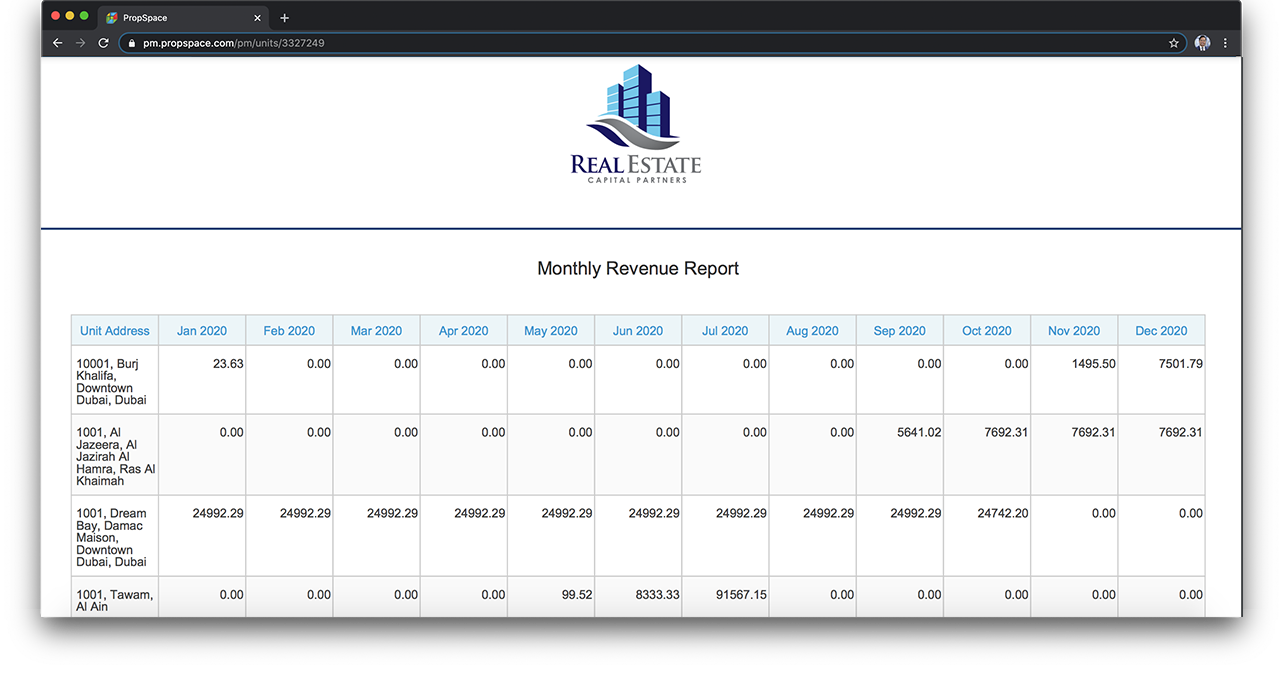Click the macOS yellow minimize button
Screen dimensions: 1281x673
click(70, 16)
